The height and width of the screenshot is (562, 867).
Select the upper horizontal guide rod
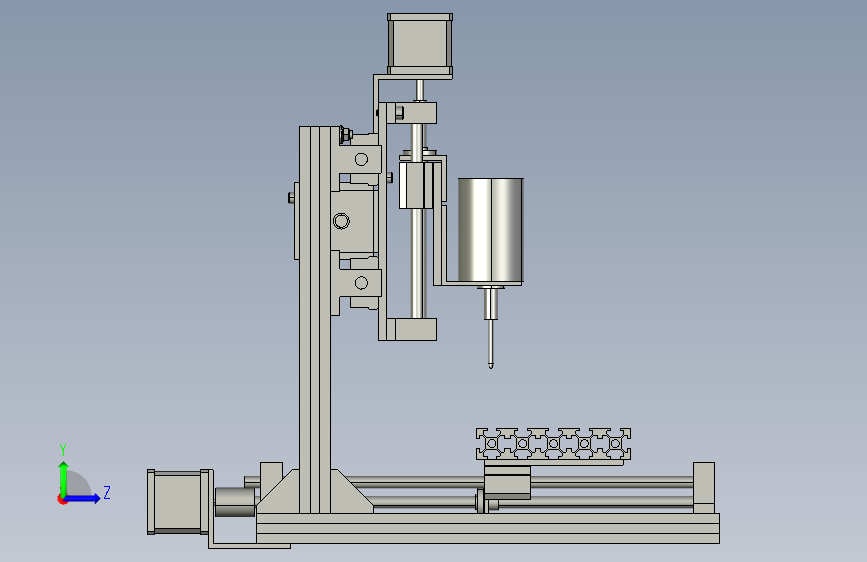(x=611, y=481)
